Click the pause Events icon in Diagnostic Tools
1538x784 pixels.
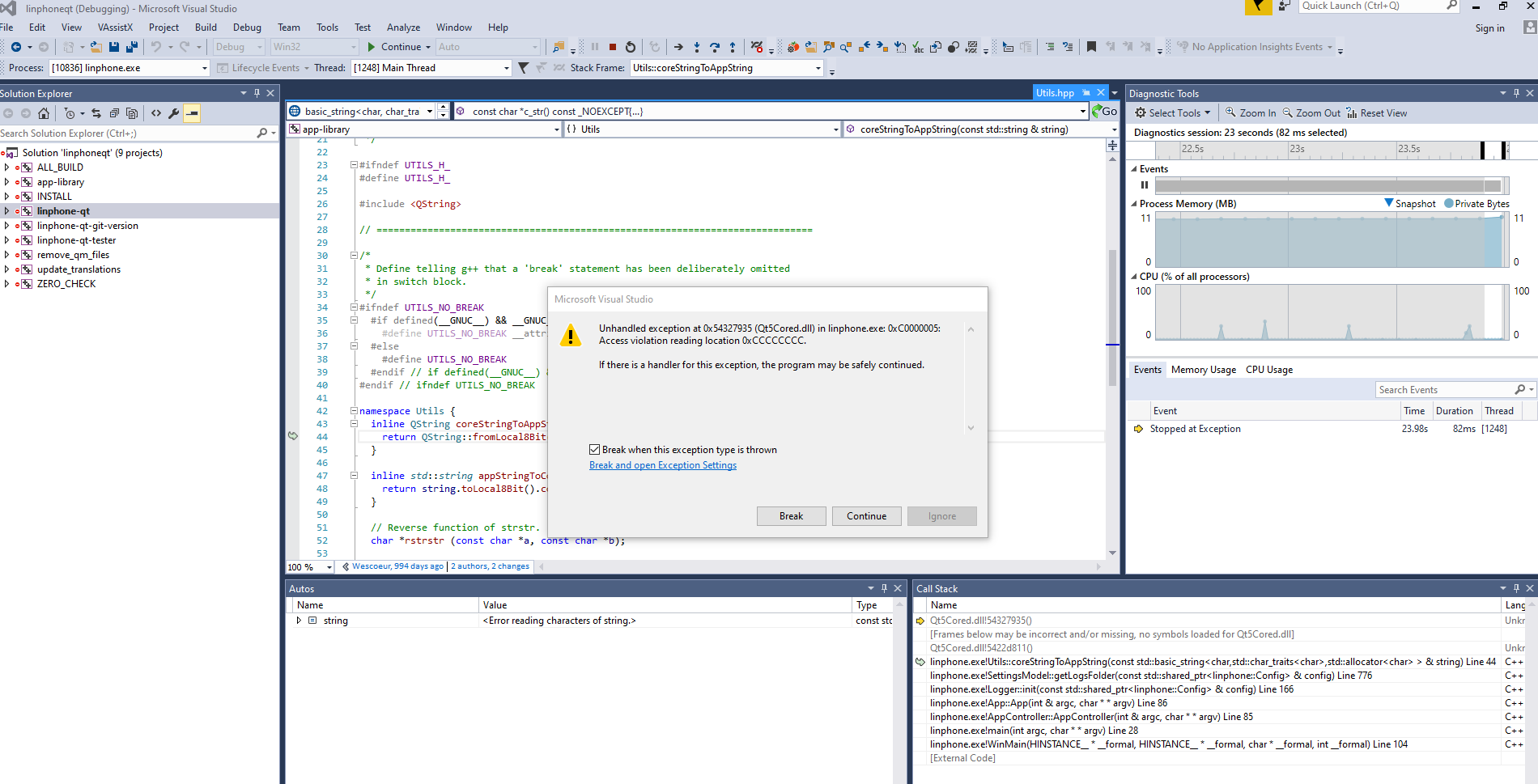(1145, 185)
